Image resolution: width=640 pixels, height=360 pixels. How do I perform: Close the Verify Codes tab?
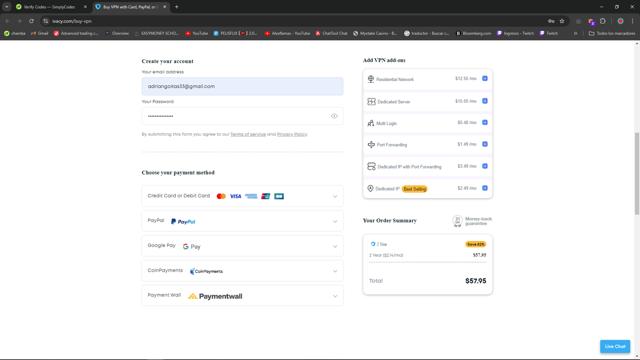[x=85, y=7]
